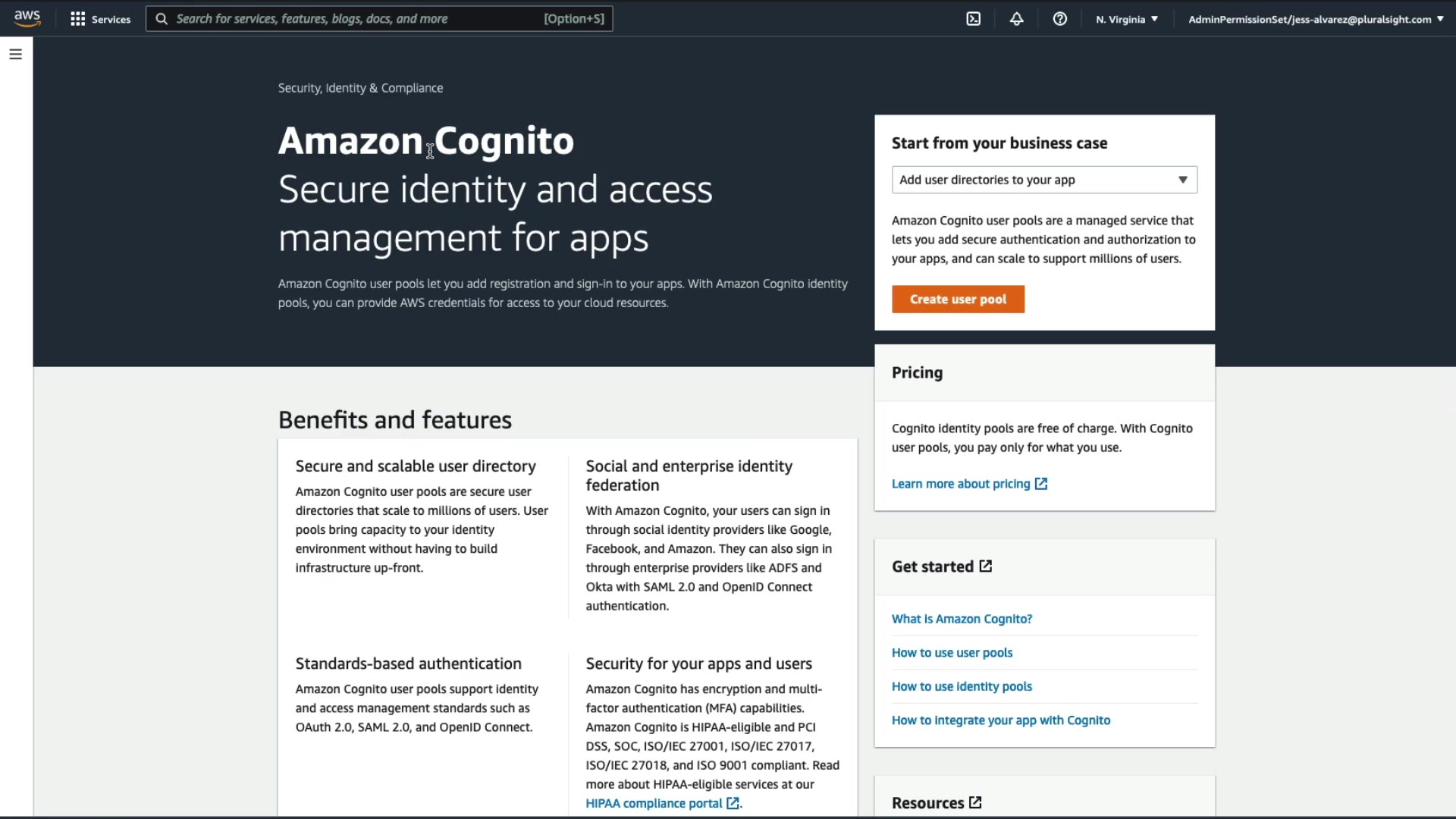Open the notifications bell
The image size is (1456, 819).
tap(1016, 19)
